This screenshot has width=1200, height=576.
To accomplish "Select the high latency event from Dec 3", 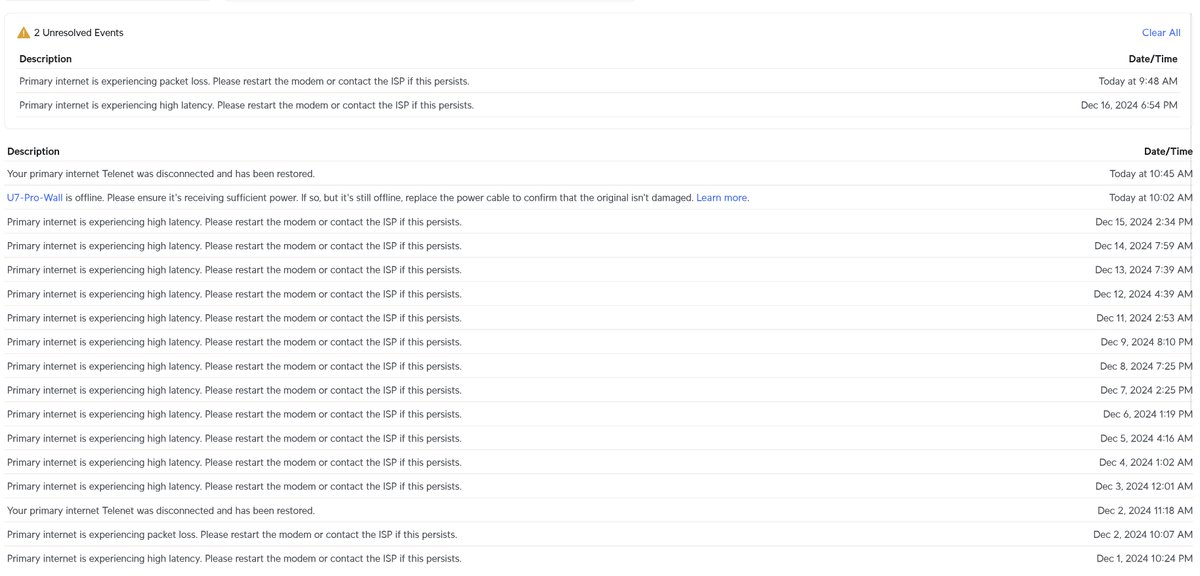I will point(599,486).
